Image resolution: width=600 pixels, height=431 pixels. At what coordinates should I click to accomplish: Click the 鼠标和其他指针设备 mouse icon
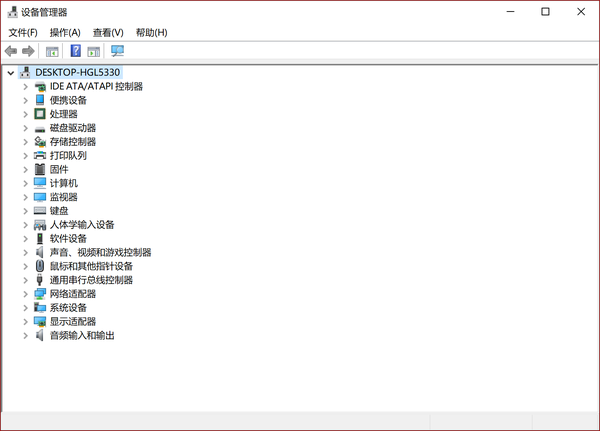[x=40, y=266]
